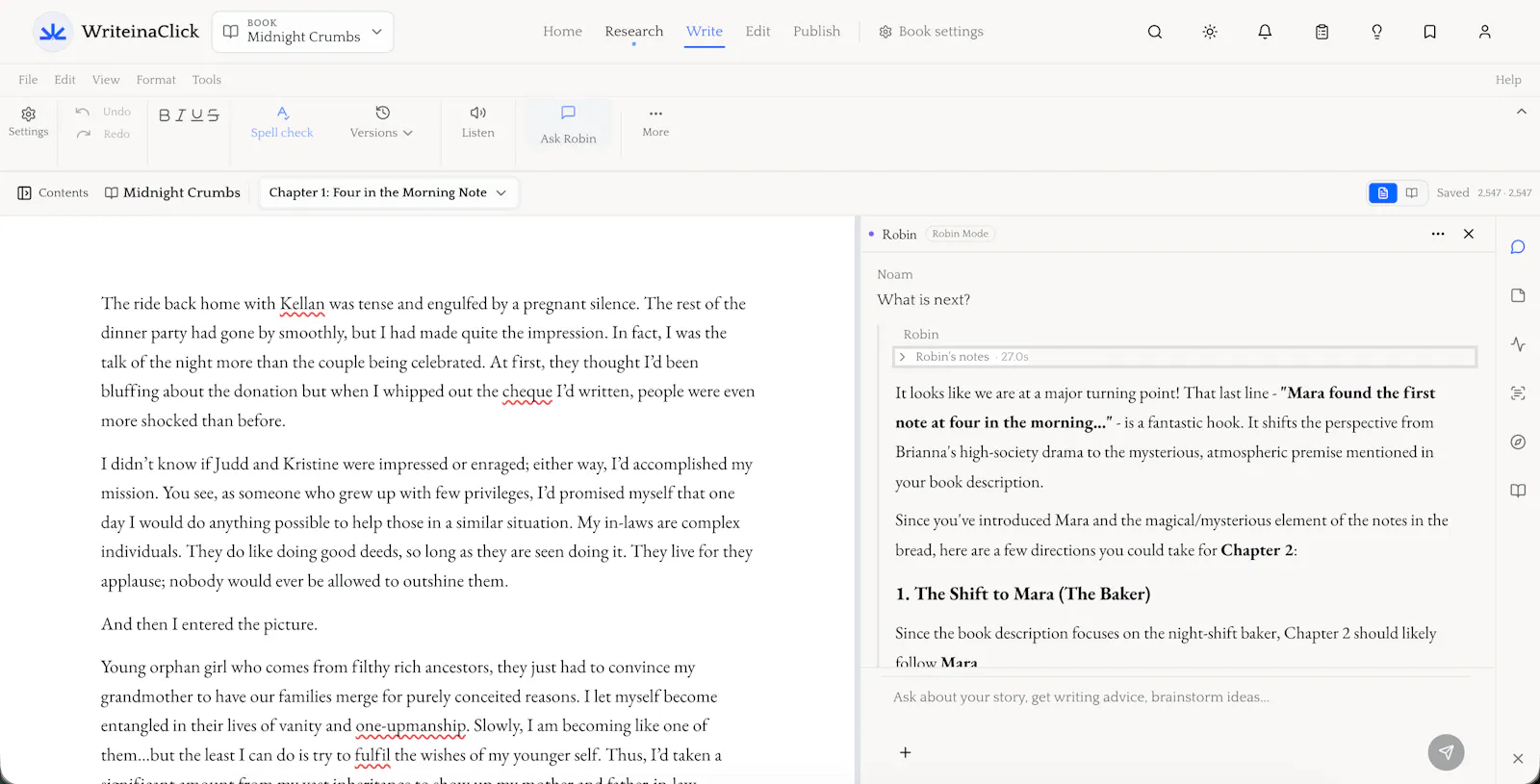Open the bookmark icon in header
Image resolution: width=1540 pixels, height=784 pixels.
click(1430, 32)
